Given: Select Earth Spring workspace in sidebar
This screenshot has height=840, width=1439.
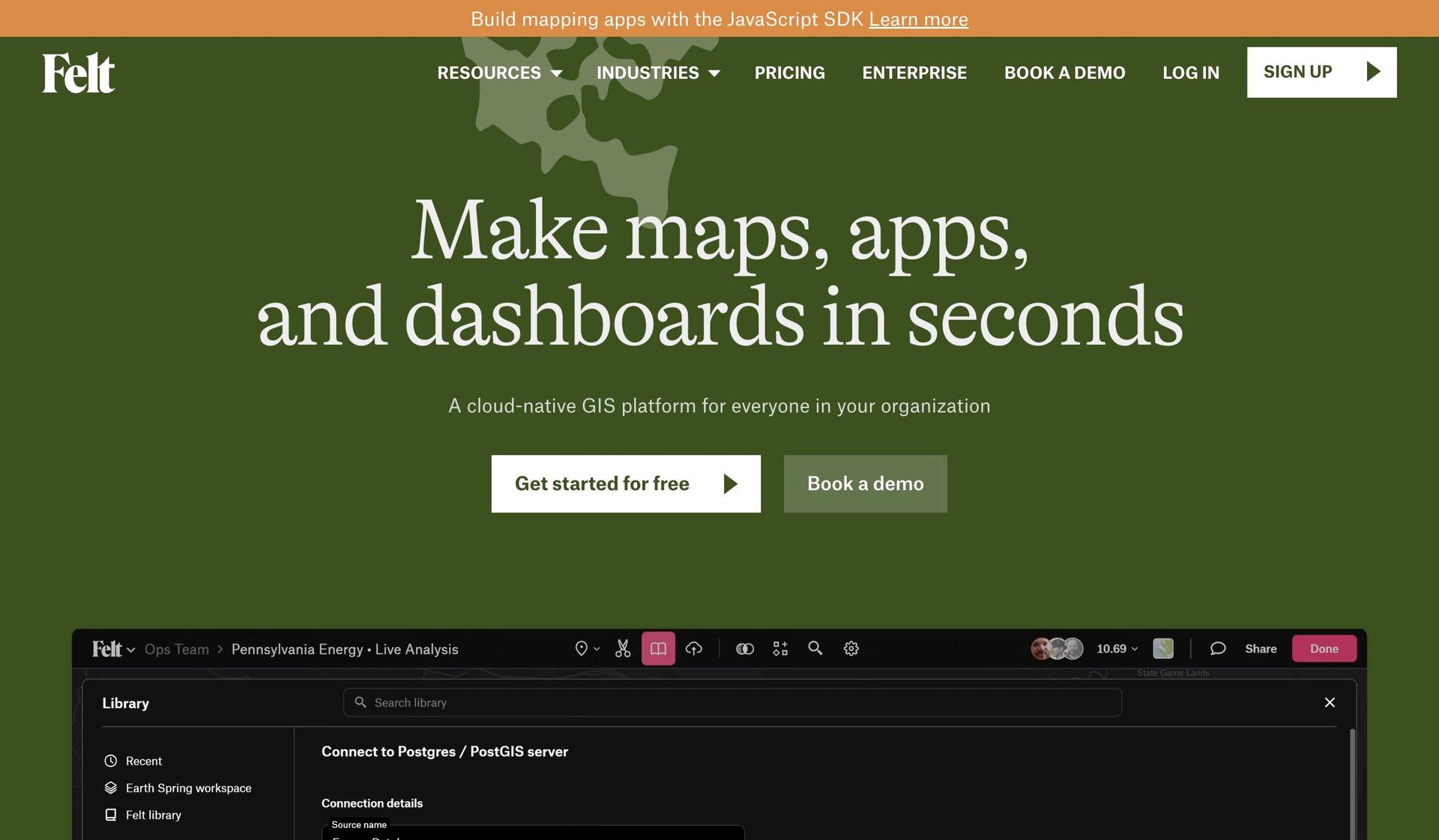Looking at the screenshot, I should (178, 788).
